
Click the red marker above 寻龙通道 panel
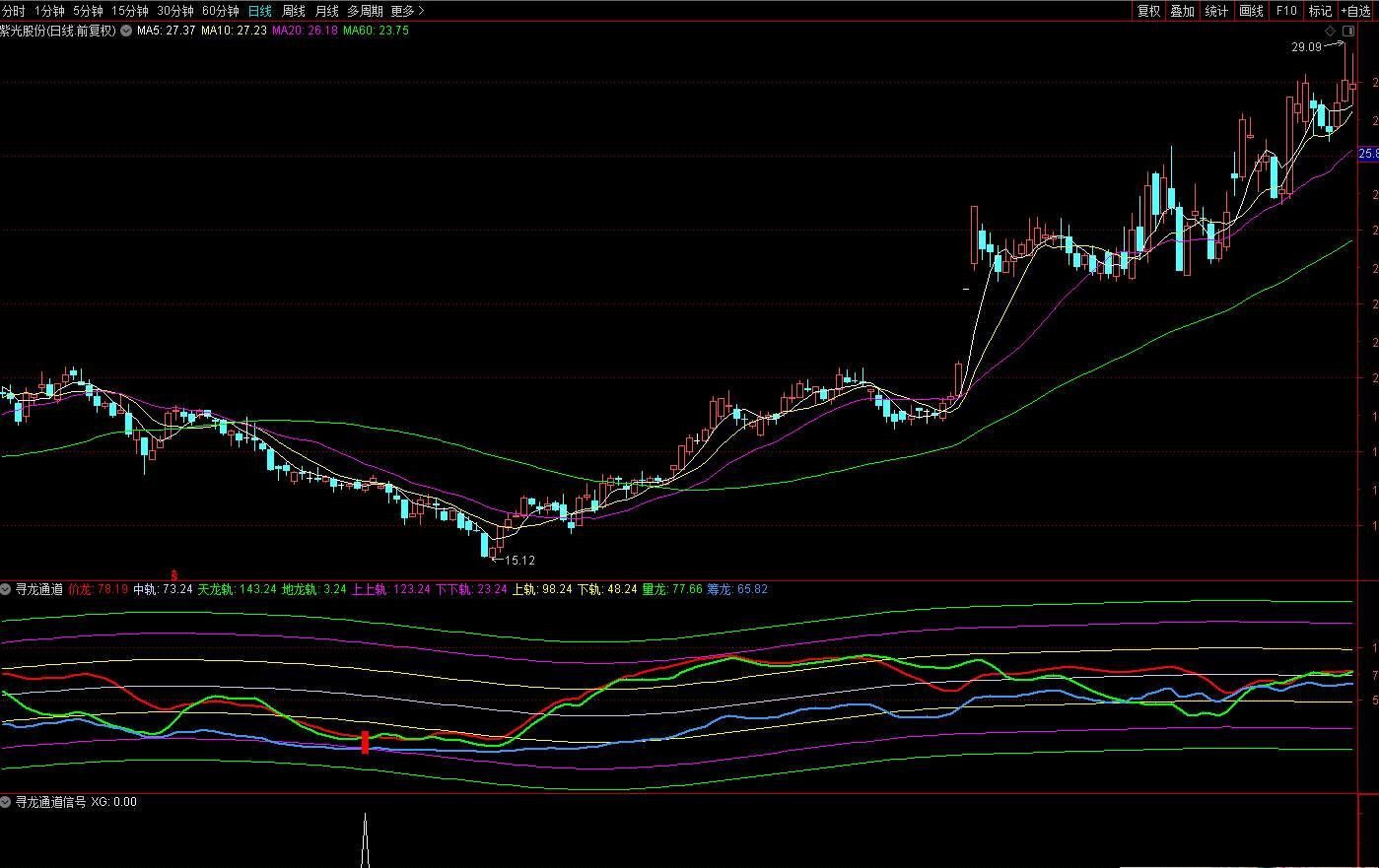pos(174,574)
